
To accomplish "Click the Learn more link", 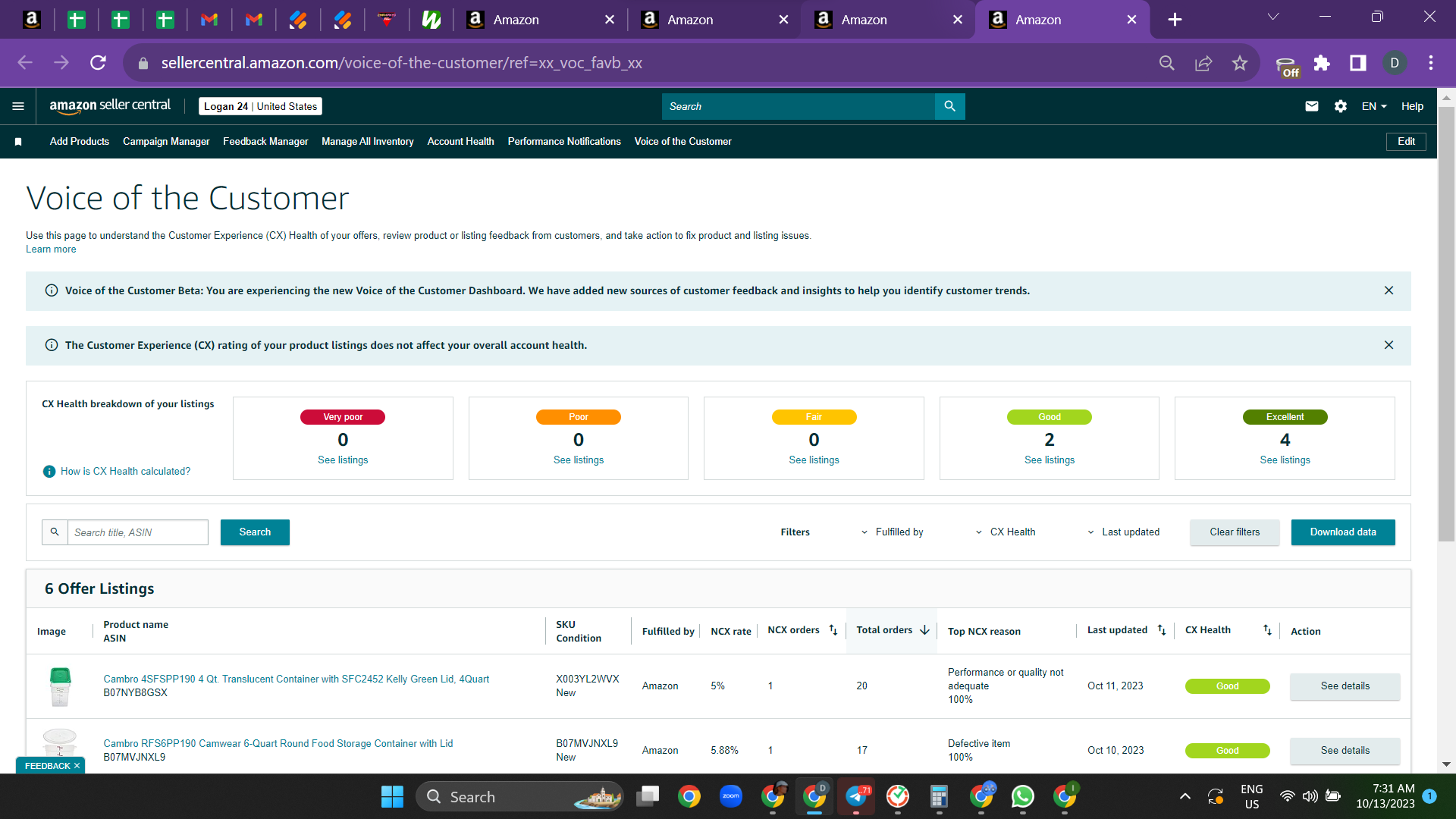I will click(x=51, y=249).
